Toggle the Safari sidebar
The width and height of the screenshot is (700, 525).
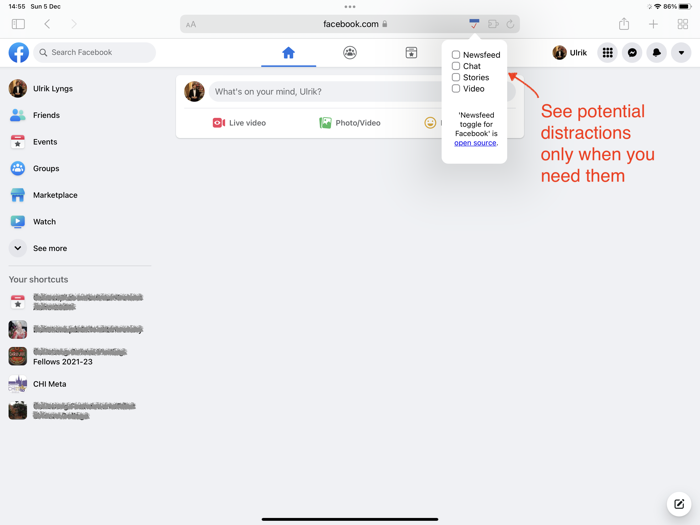point(18,24)
